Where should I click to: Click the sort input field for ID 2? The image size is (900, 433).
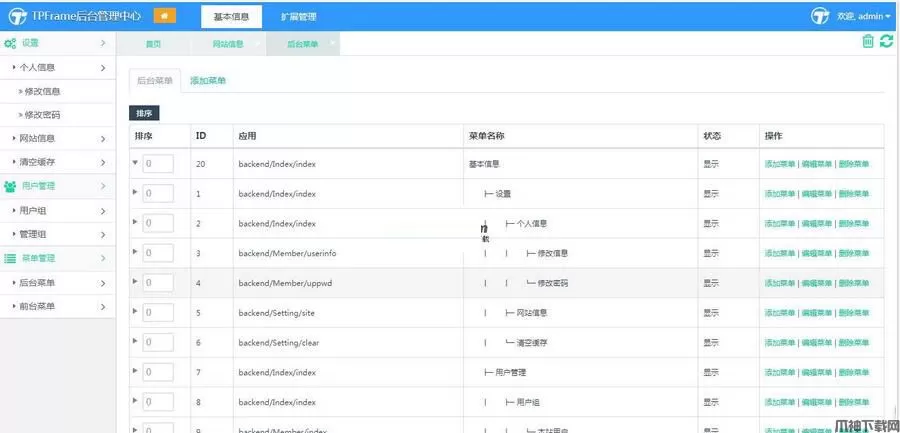click(158, 223)
